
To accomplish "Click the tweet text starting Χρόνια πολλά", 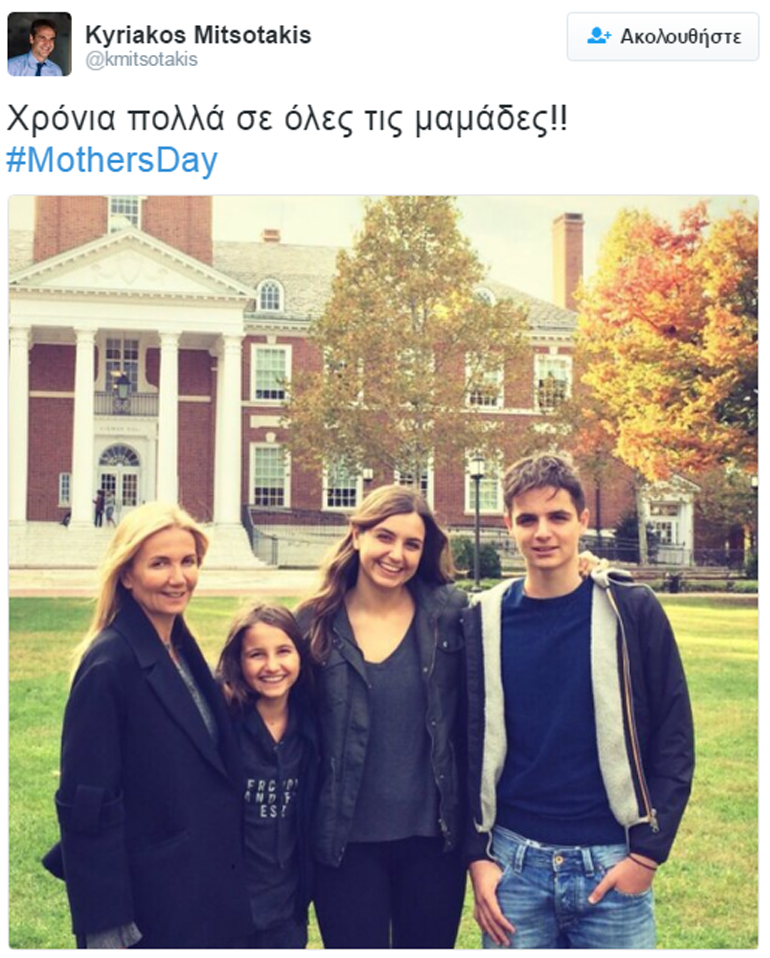I will (287, 119).
